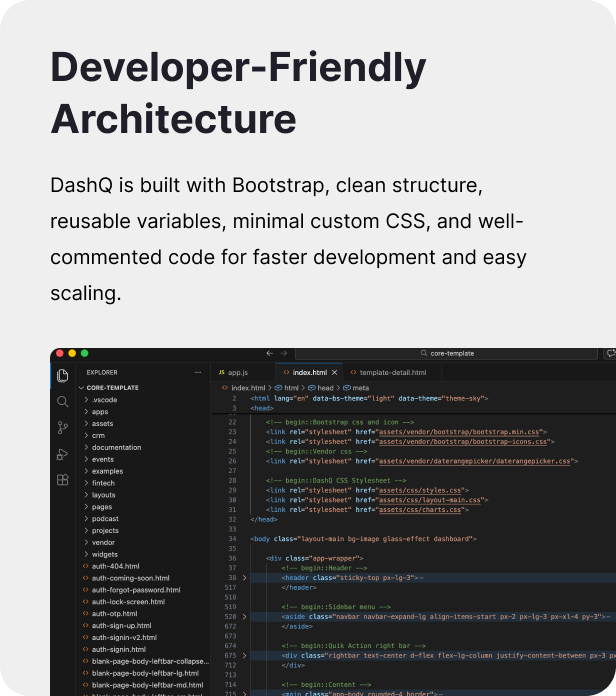The width and height of the screenshot is (616, 696).
Task: Click the navigate forward arrow
Action: [284, 353]
